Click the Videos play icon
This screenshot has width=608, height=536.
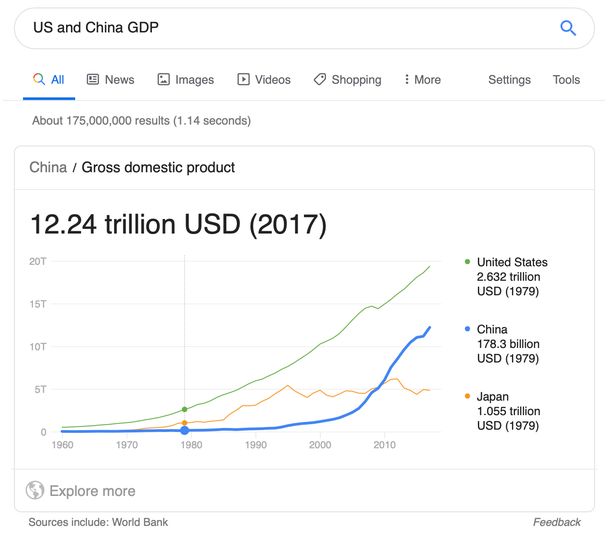click(243, 80)
